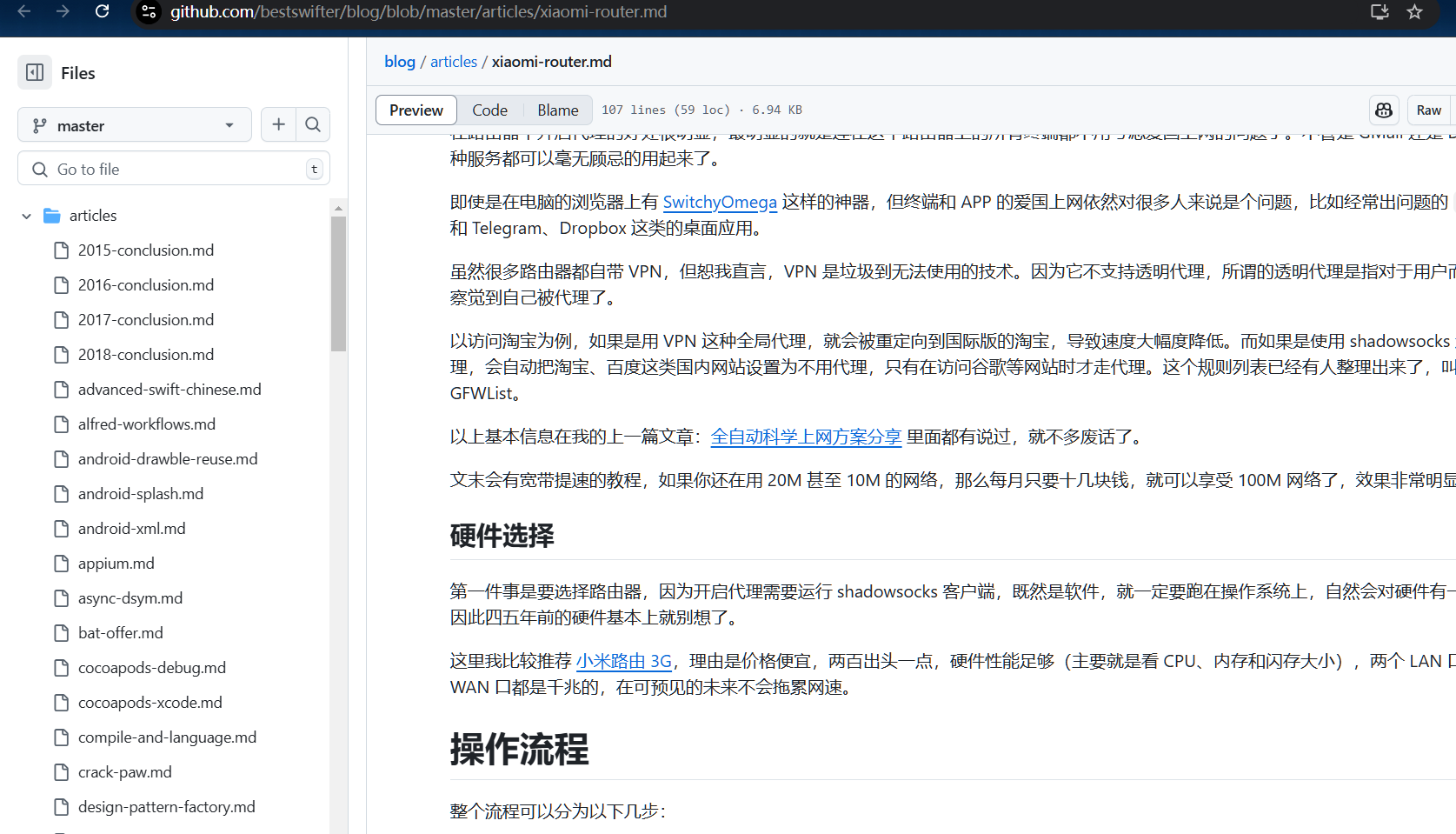Open blog breadcrumb link
Image resolution: width=1456 pixels, height=834 pixels.
click(400, 62)
